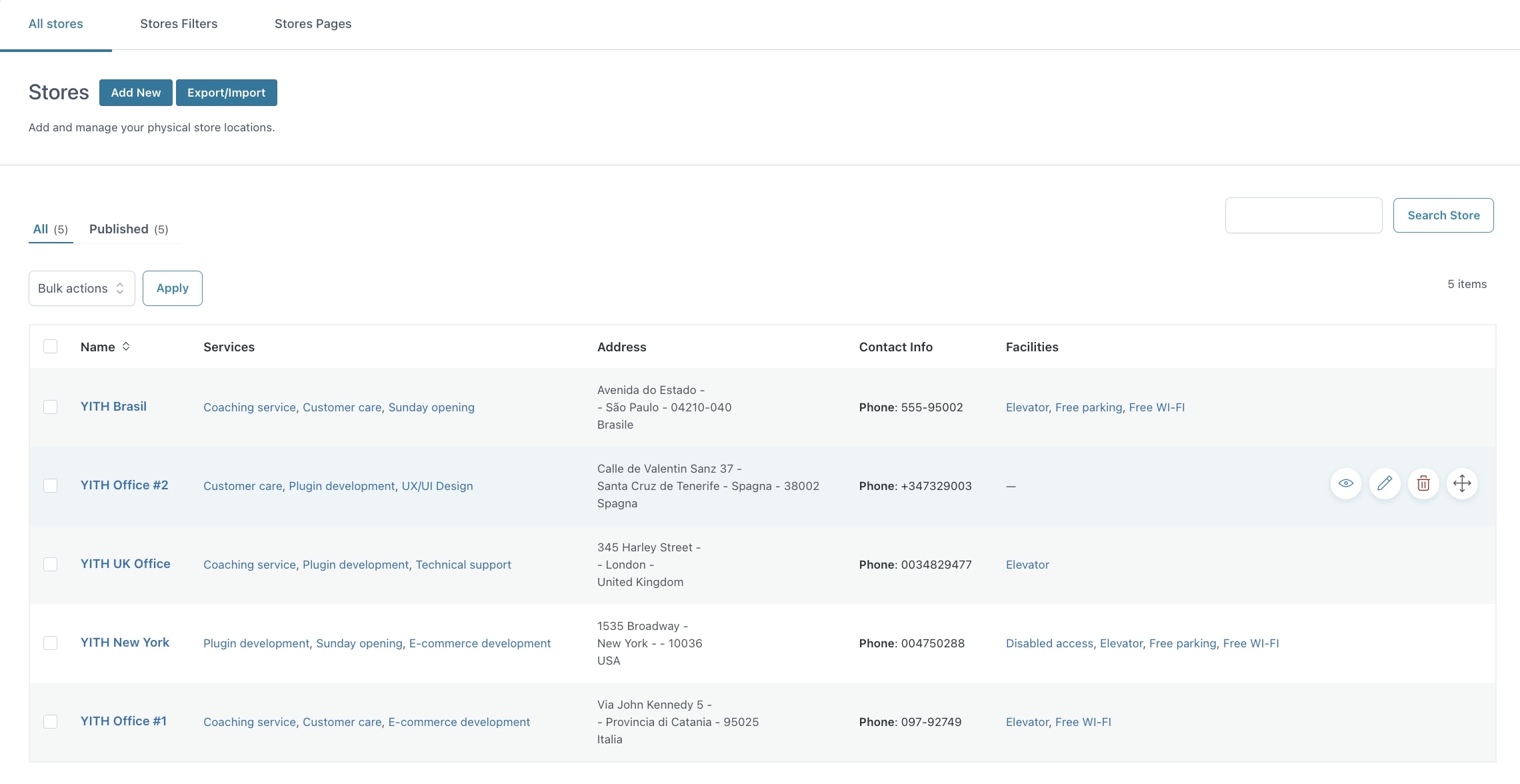
Task: Click UX/UI Design service link
Action: pyautogui.click(x=437, y=486)
